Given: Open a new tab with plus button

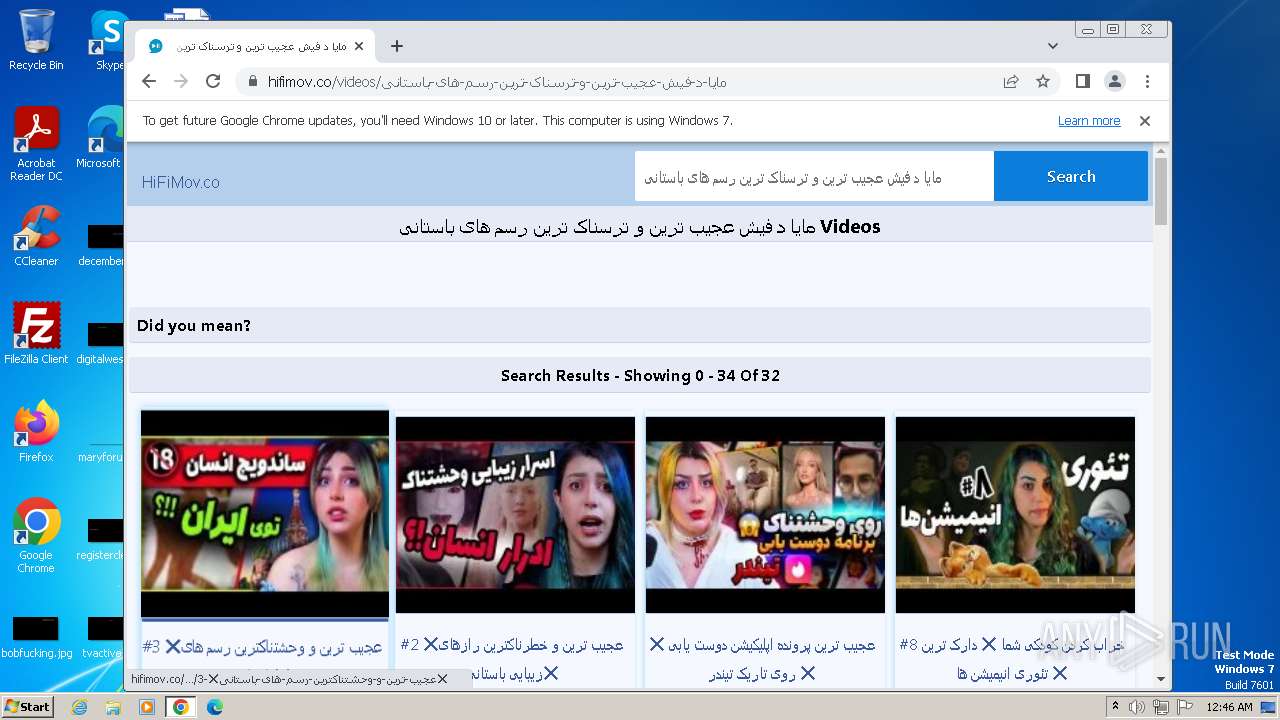Looking at the screenshot, I should click(397, 46).
